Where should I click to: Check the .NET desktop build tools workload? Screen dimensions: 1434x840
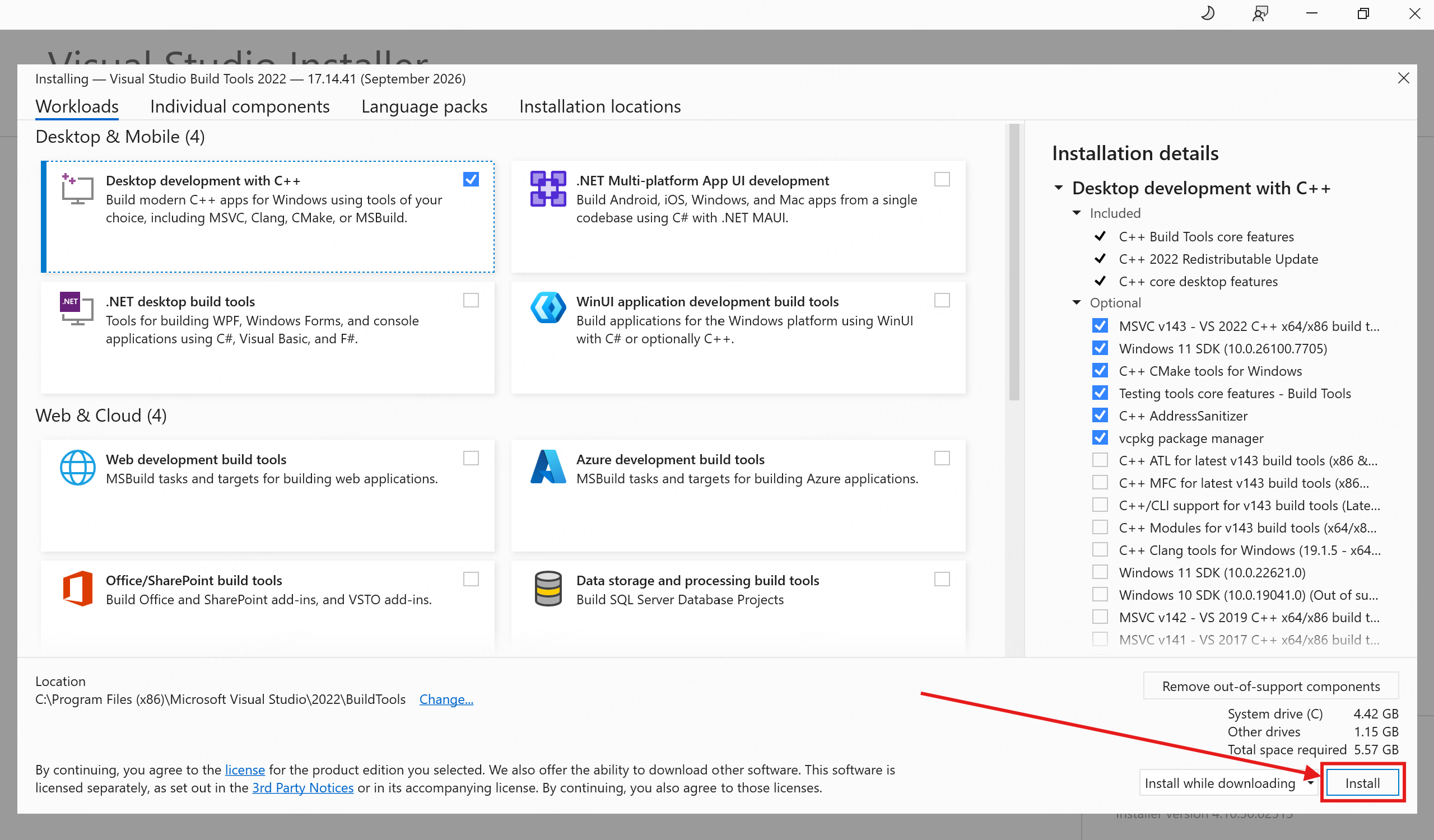[x=471, y=300]
